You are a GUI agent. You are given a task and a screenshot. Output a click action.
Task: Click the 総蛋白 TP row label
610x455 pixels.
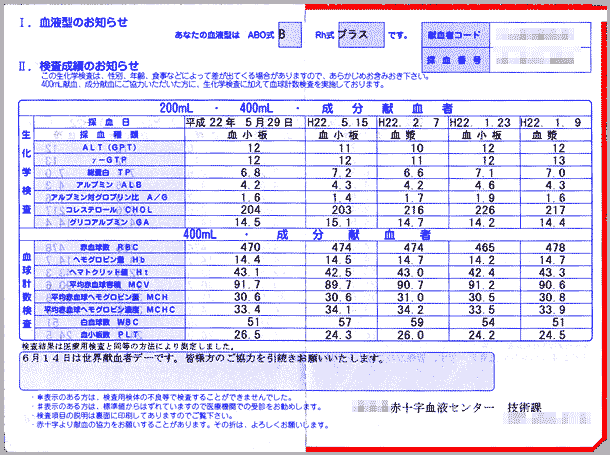[109, 172]
